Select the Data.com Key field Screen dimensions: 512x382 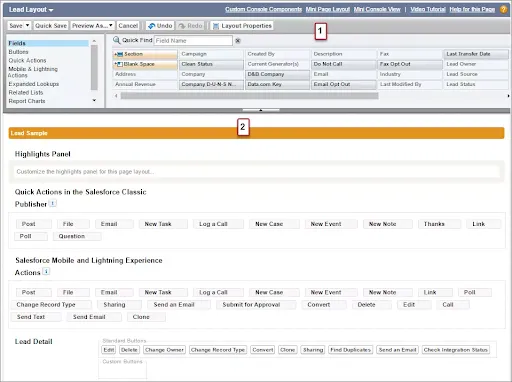point(278,84)
